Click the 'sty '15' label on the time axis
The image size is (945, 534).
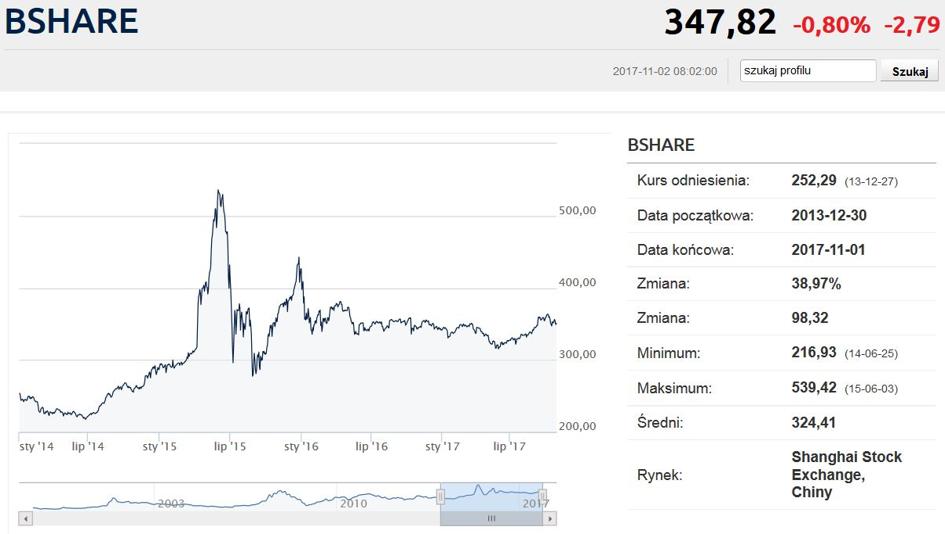(x=160, y=446)
